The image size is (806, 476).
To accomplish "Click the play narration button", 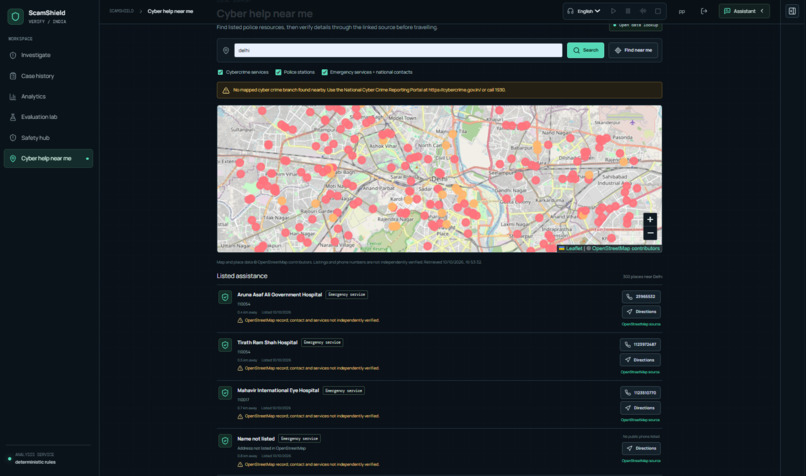I will click(613, 11).
